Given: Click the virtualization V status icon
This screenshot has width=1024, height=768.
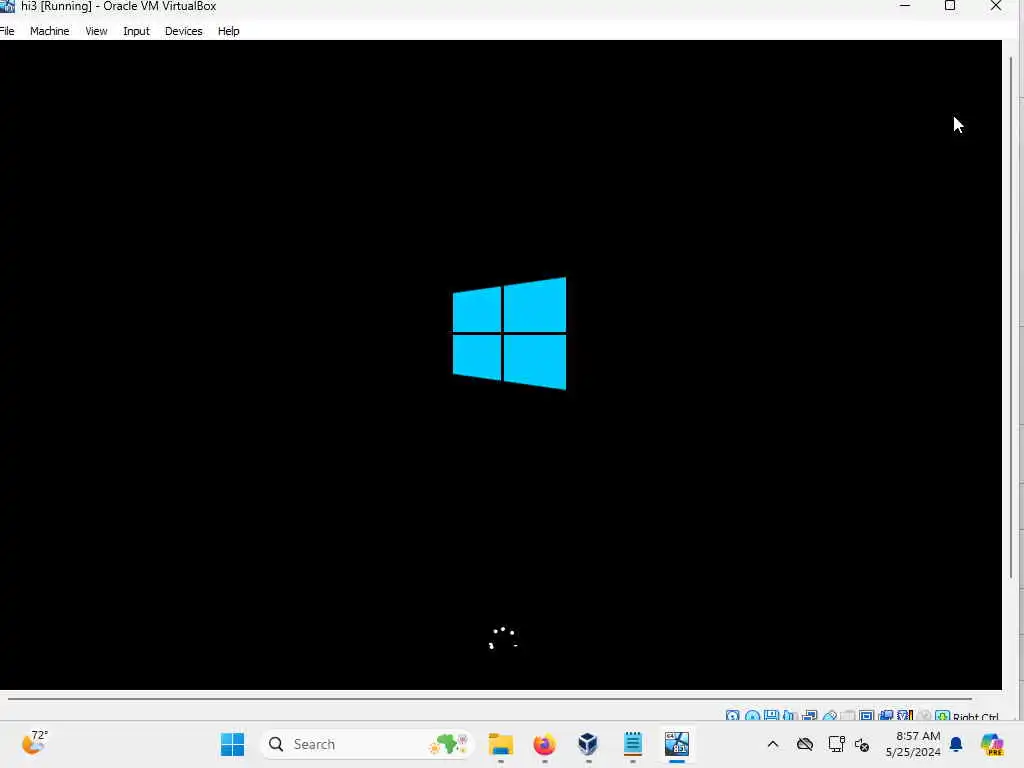Looking at the screenshot, I should click(x=905, y=715).
